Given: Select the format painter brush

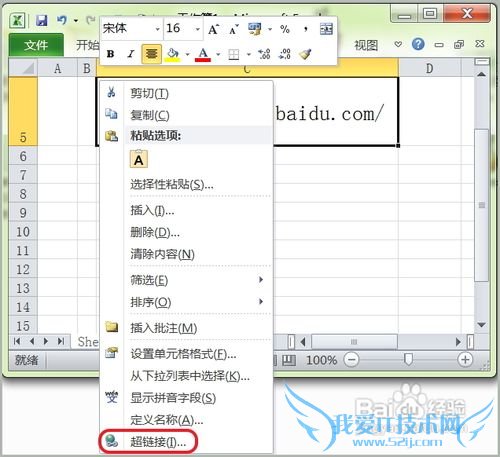Looking at the screenshot, I should (x=305, y=54).
